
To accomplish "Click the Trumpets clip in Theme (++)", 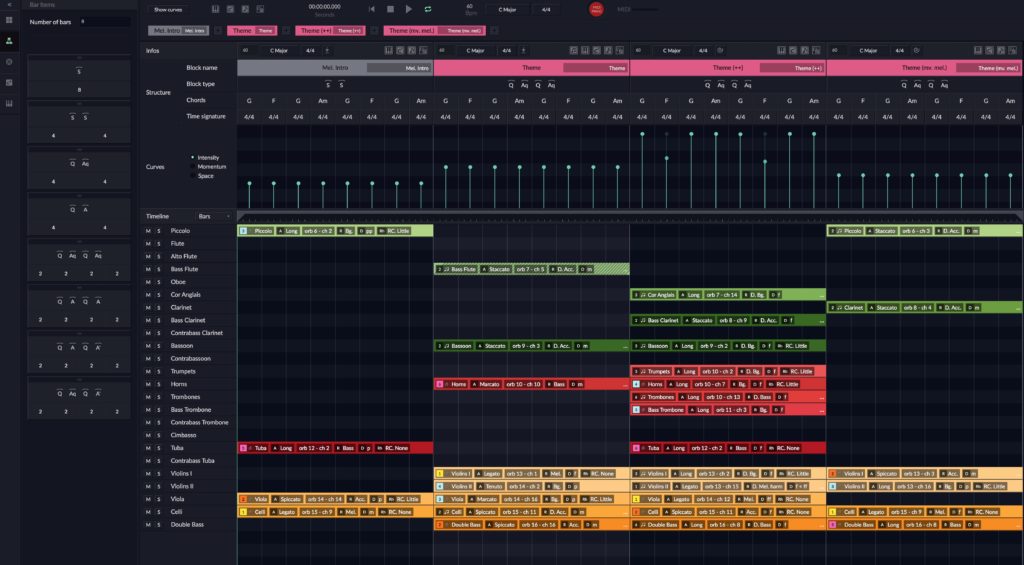I will [x=728, y=371].
